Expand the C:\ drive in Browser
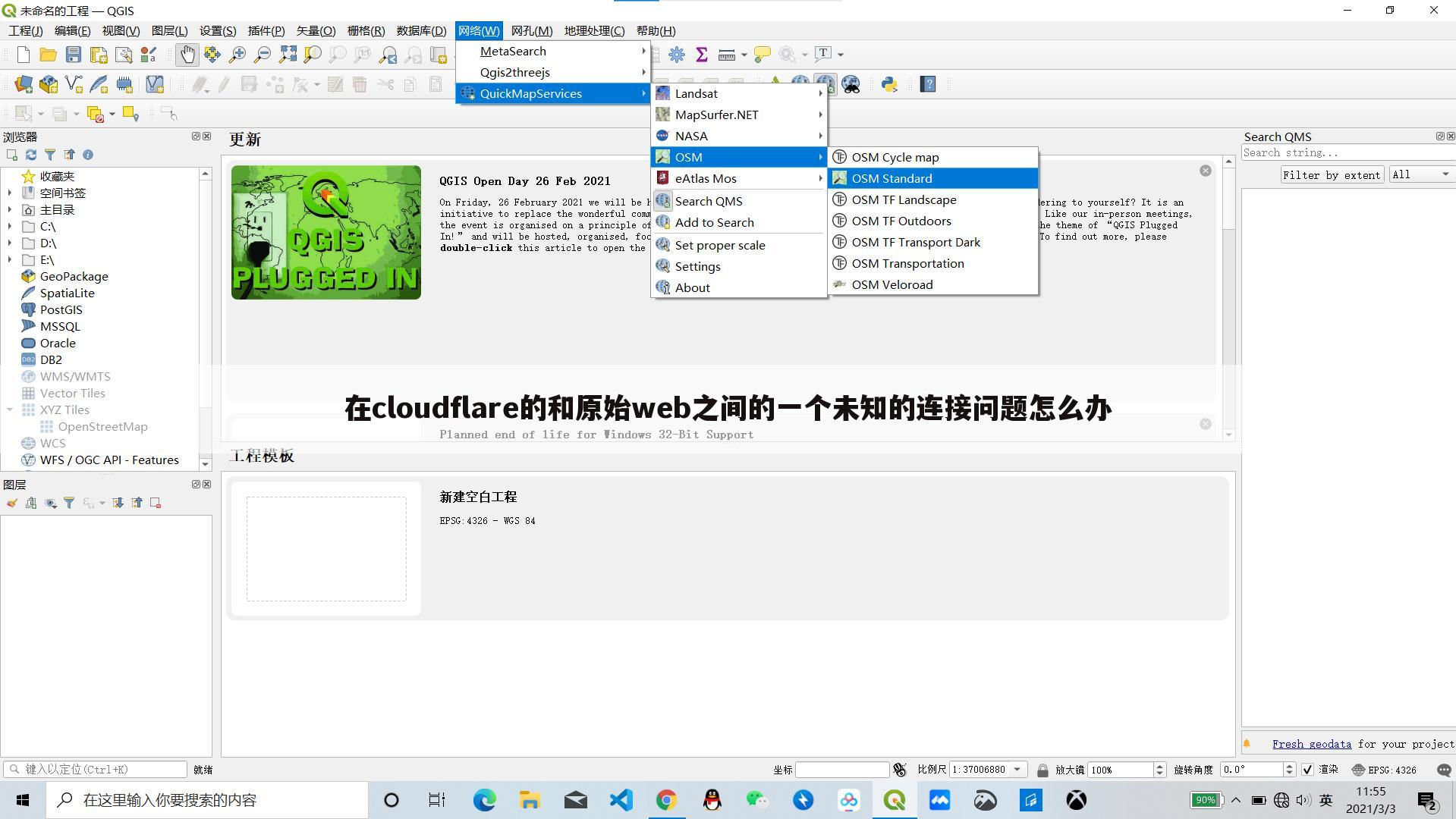The width and height of the screenshot is (1456, 819). (x=9, y=227)
